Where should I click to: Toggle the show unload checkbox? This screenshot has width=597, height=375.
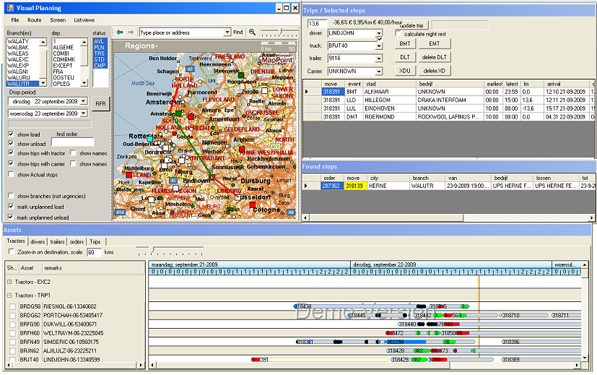[x=11, y=144]
